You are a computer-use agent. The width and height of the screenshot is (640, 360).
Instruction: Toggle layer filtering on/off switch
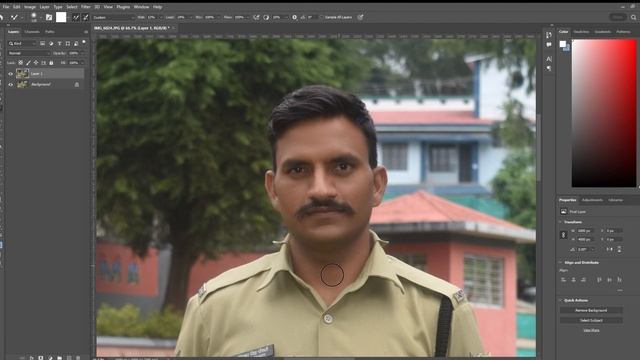[84, 42]
